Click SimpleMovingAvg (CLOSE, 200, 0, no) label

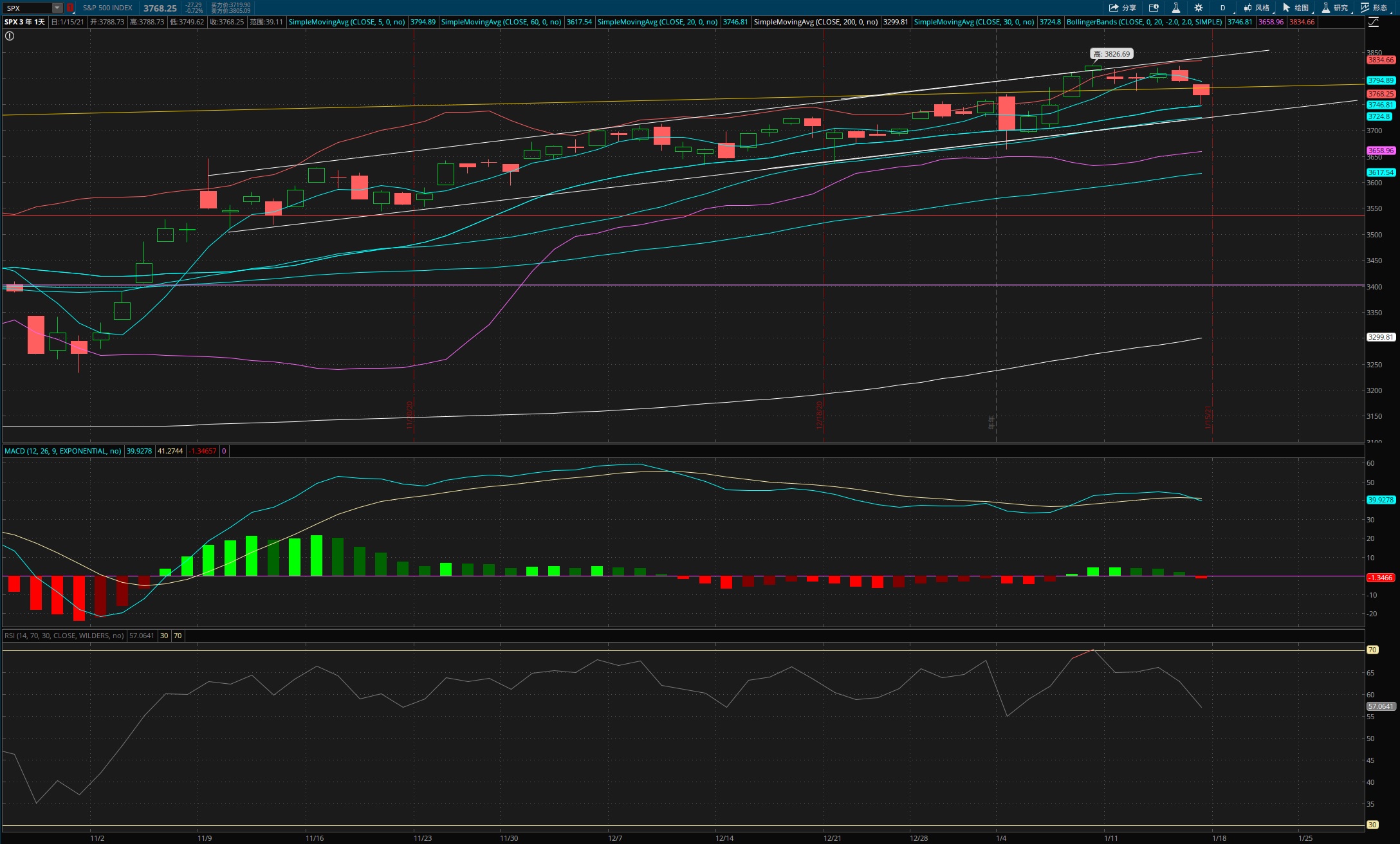816,22
